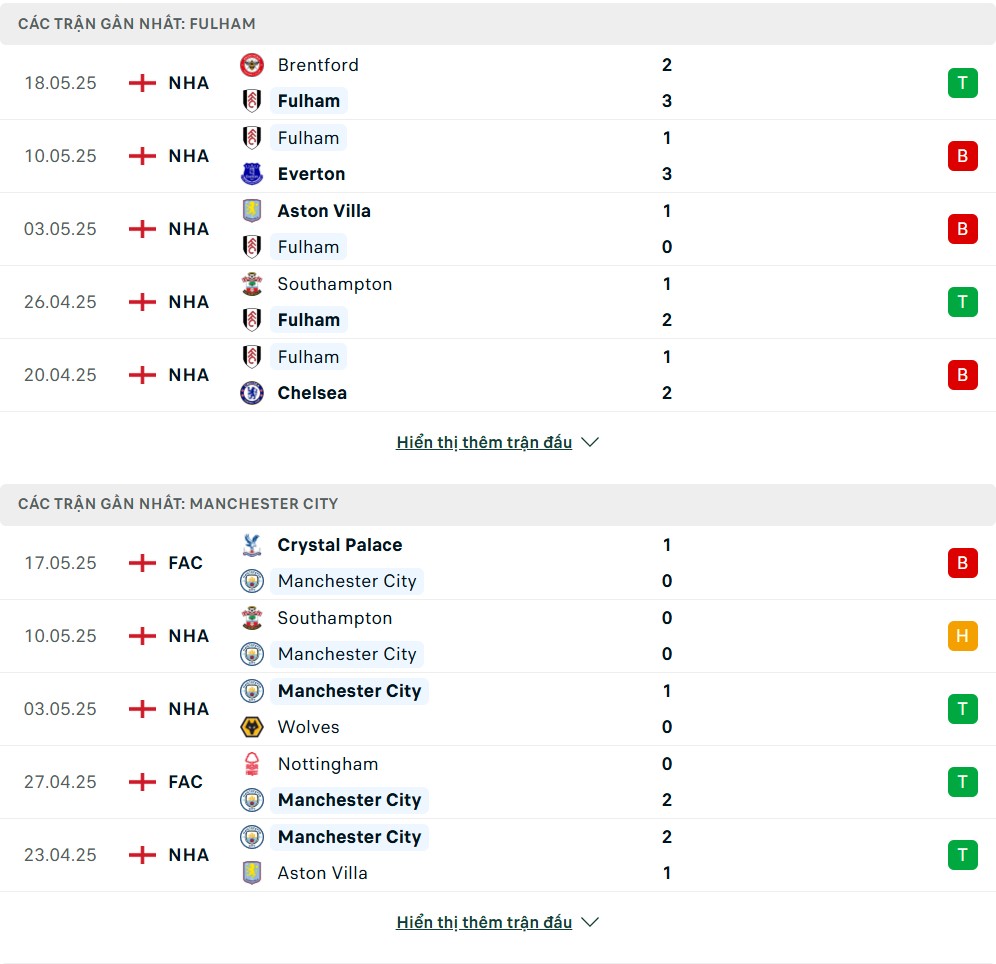Open 'Hiển thị thêm trận đấu' under Manchester City

[484, 922]
